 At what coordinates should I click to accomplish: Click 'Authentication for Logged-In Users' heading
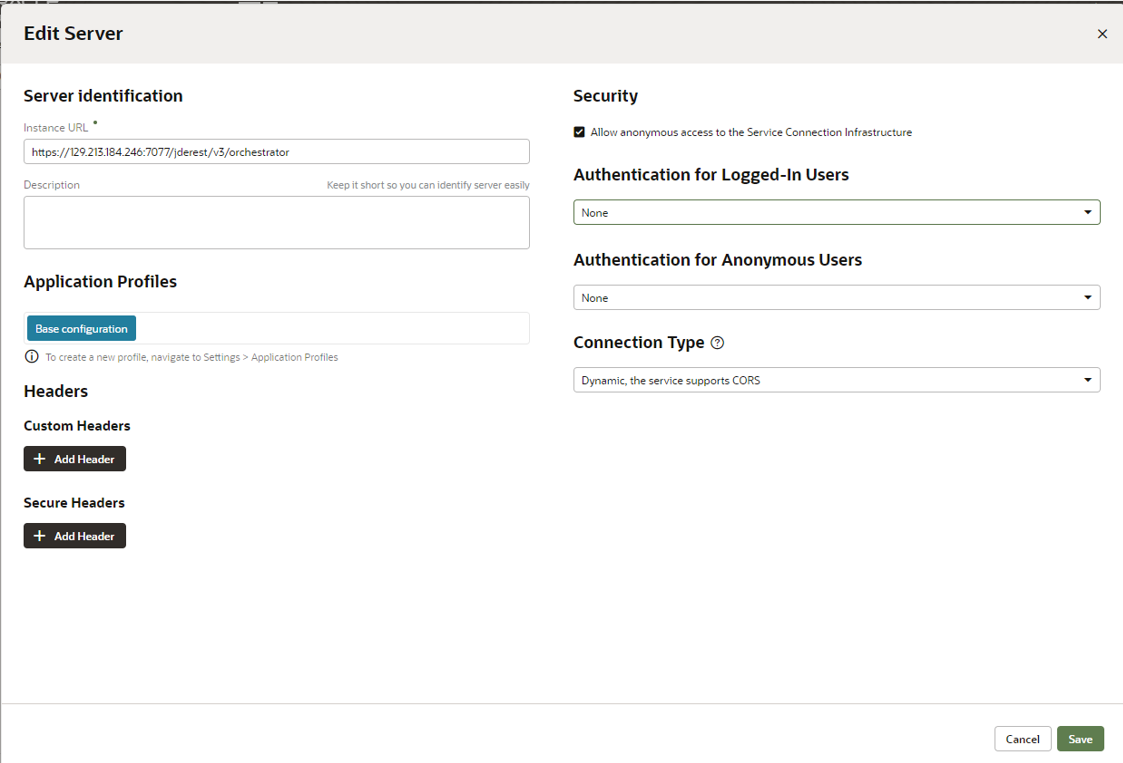(x=711, y=175)
